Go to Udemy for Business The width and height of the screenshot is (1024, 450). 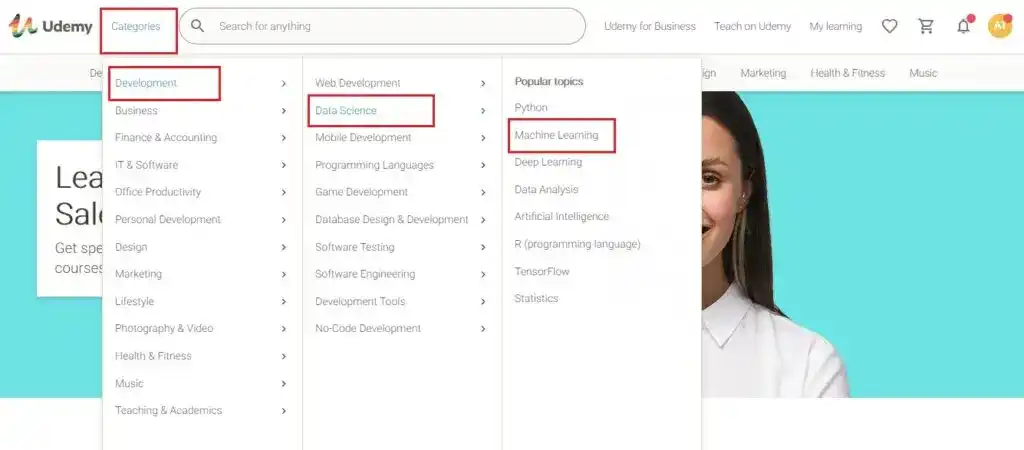[x=649, y=27]
